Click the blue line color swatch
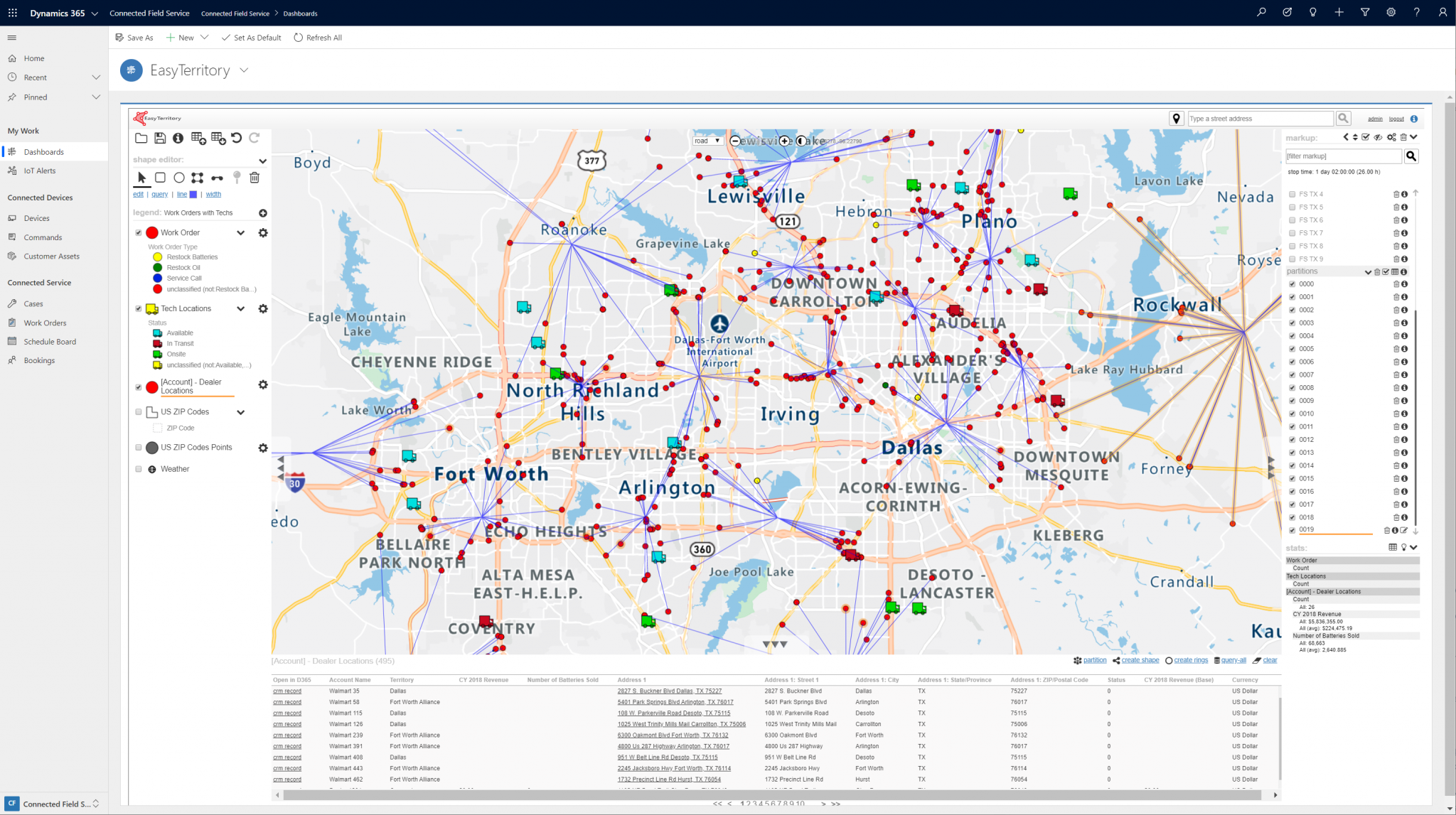Image resolution: width=1456 pixels, height=815 pixels. [193, 194]
